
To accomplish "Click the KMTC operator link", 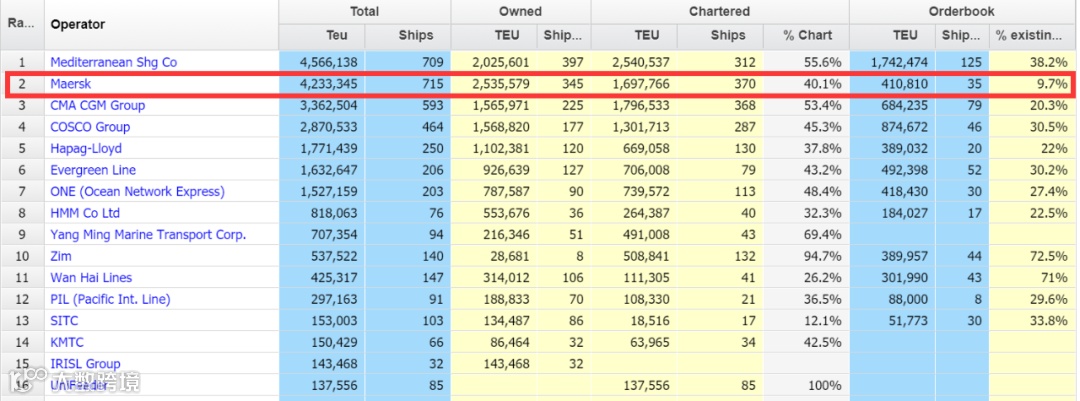I will click(66, 342).
